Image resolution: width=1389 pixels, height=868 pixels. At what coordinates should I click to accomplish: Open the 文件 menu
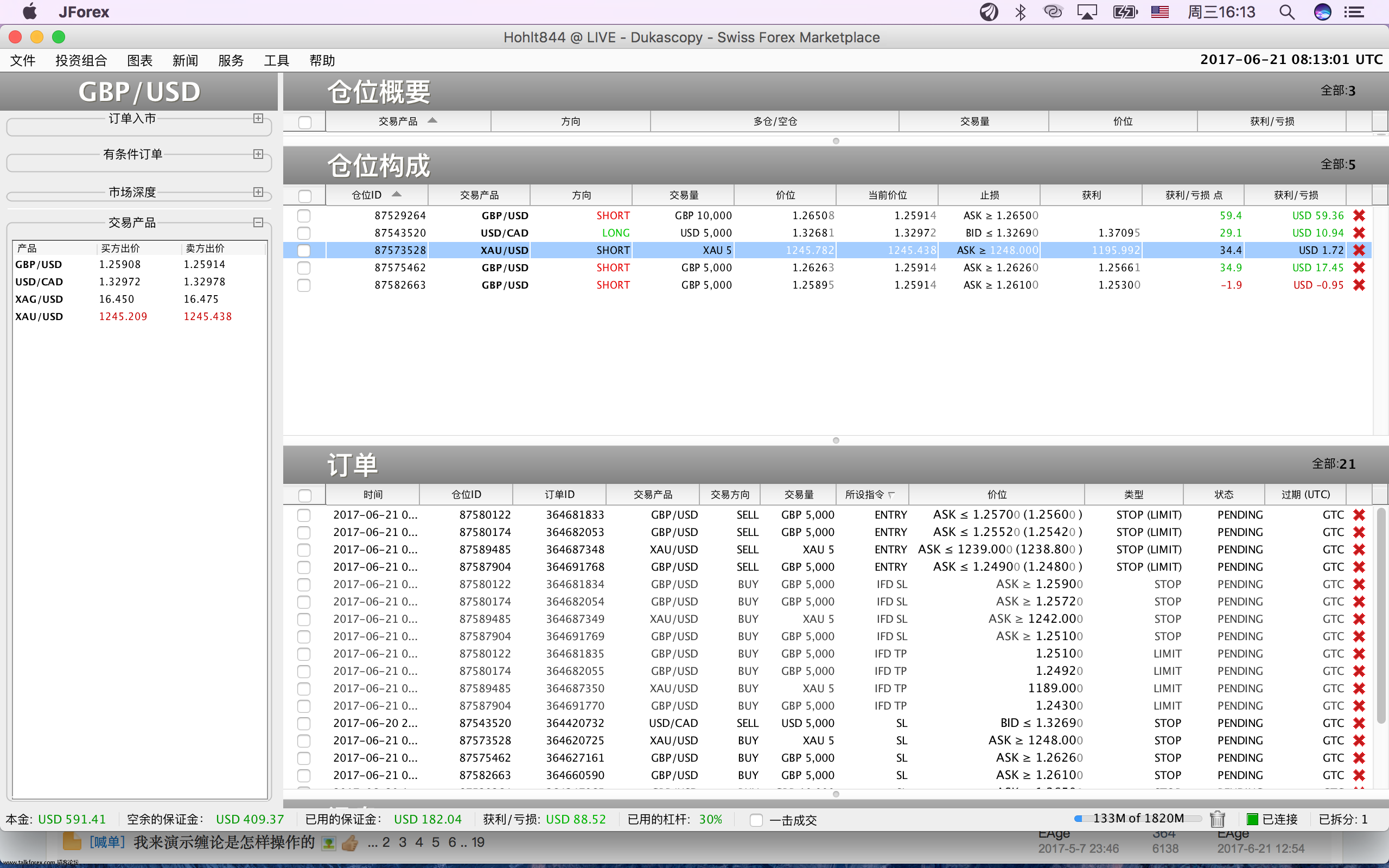(x=23, y=60)
